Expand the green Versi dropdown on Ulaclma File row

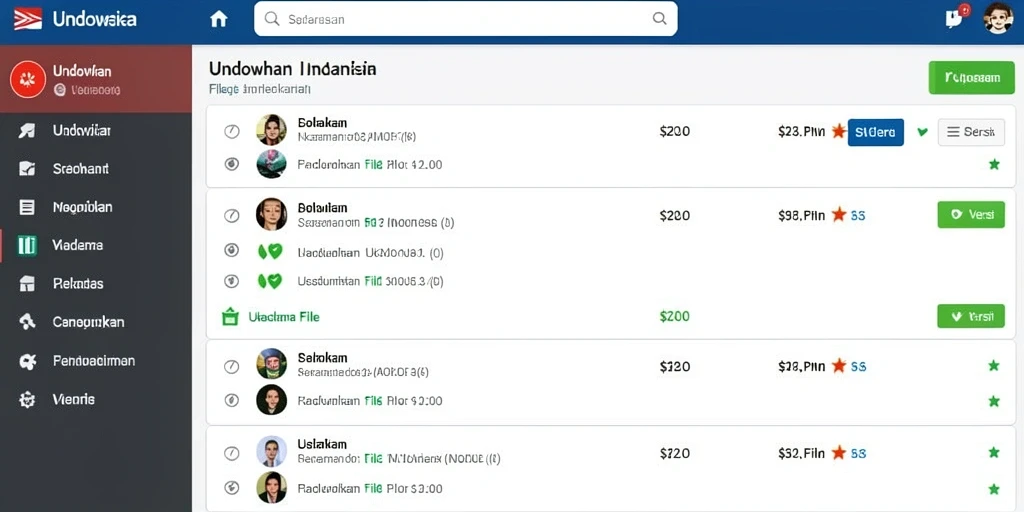(x=970, y=317)
